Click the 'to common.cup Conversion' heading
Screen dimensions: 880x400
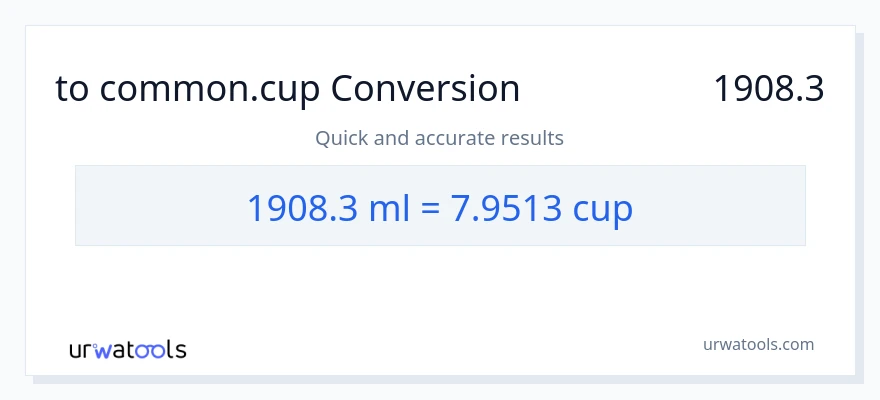coord(287,89)
